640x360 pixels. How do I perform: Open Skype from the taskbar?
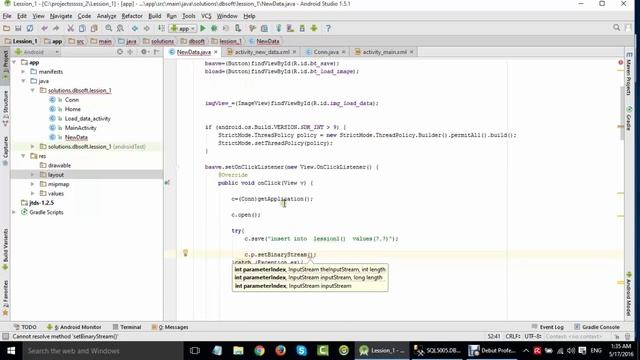(302, 351)
